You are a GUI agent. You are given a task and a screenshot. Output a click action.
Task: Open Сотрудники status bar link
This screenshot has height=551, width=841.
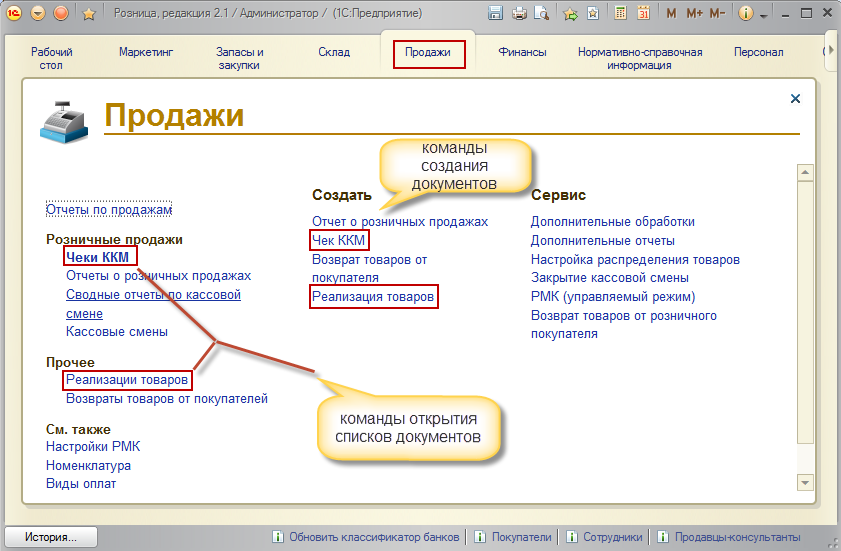coord(613,537)
